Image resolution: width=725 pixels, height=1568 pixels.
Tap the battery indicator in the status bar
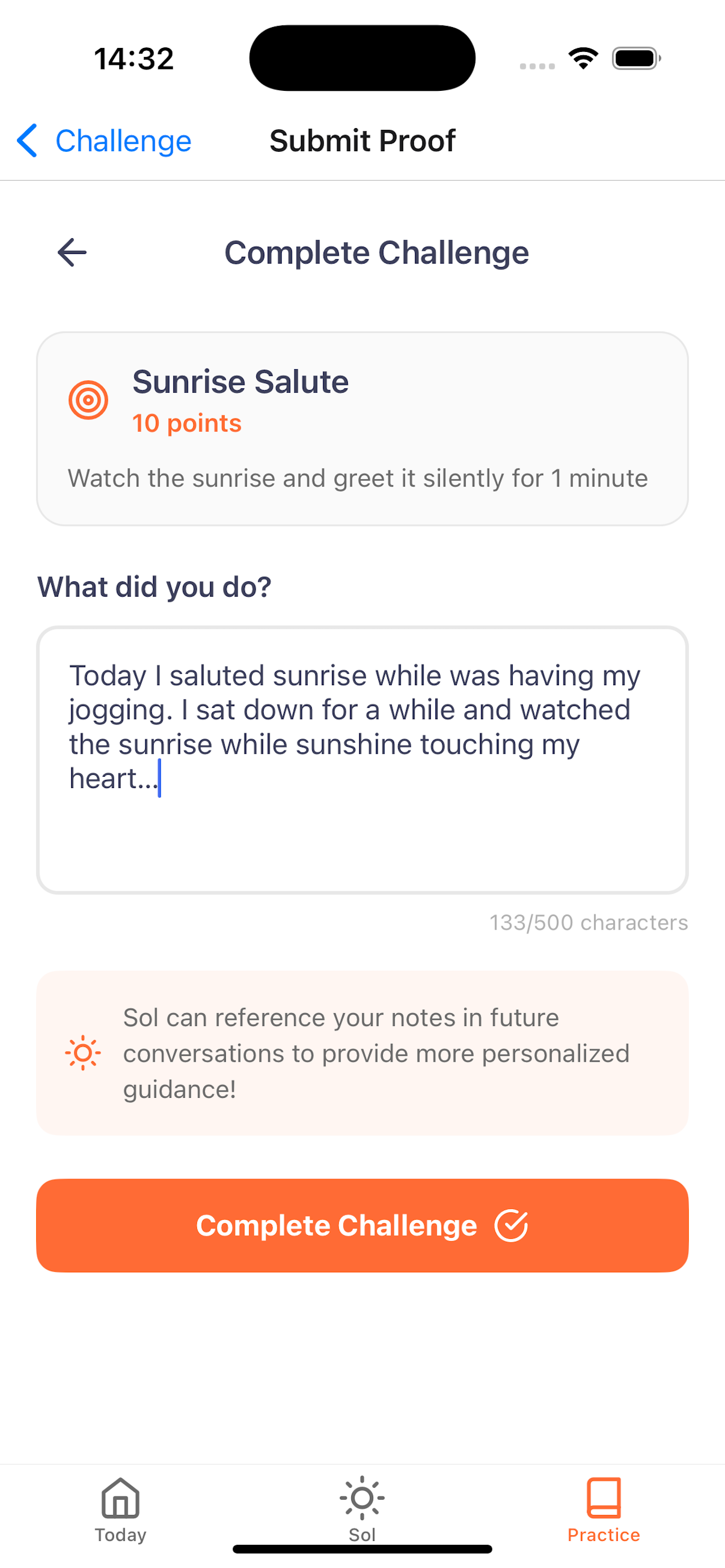tap(634, 57)
